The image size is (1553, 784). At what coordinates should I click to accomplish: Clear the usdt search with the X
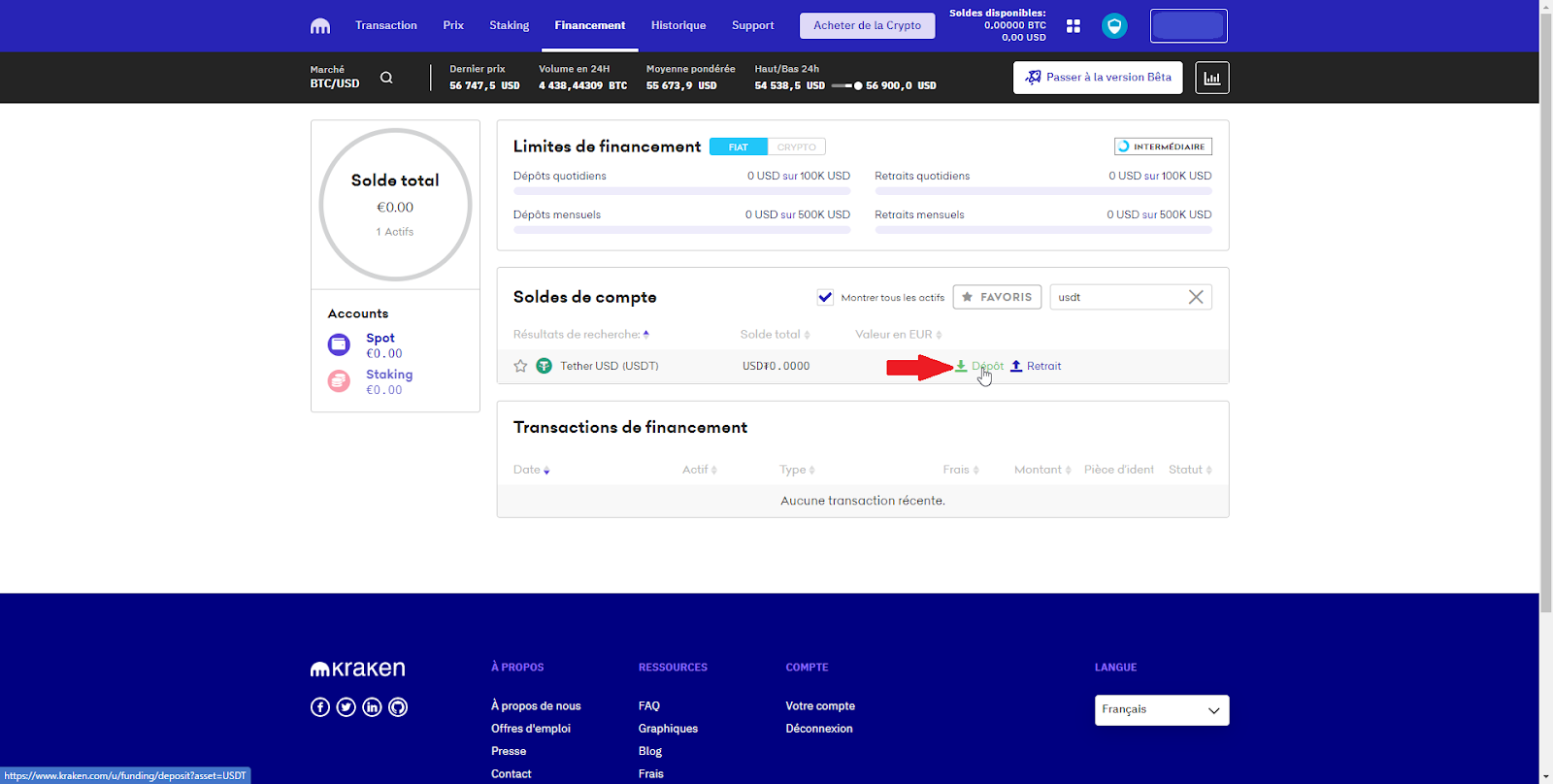pos(1196,297)
